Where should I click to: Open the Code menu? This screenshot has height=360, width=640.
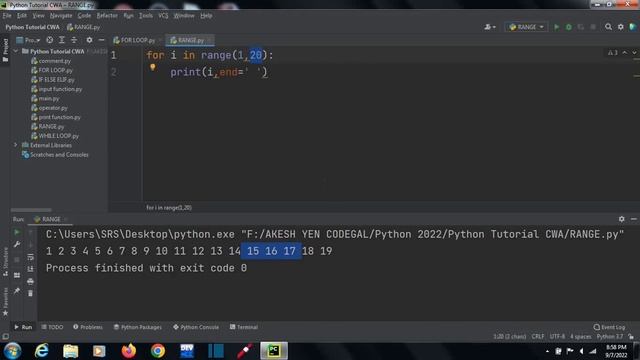84,16
